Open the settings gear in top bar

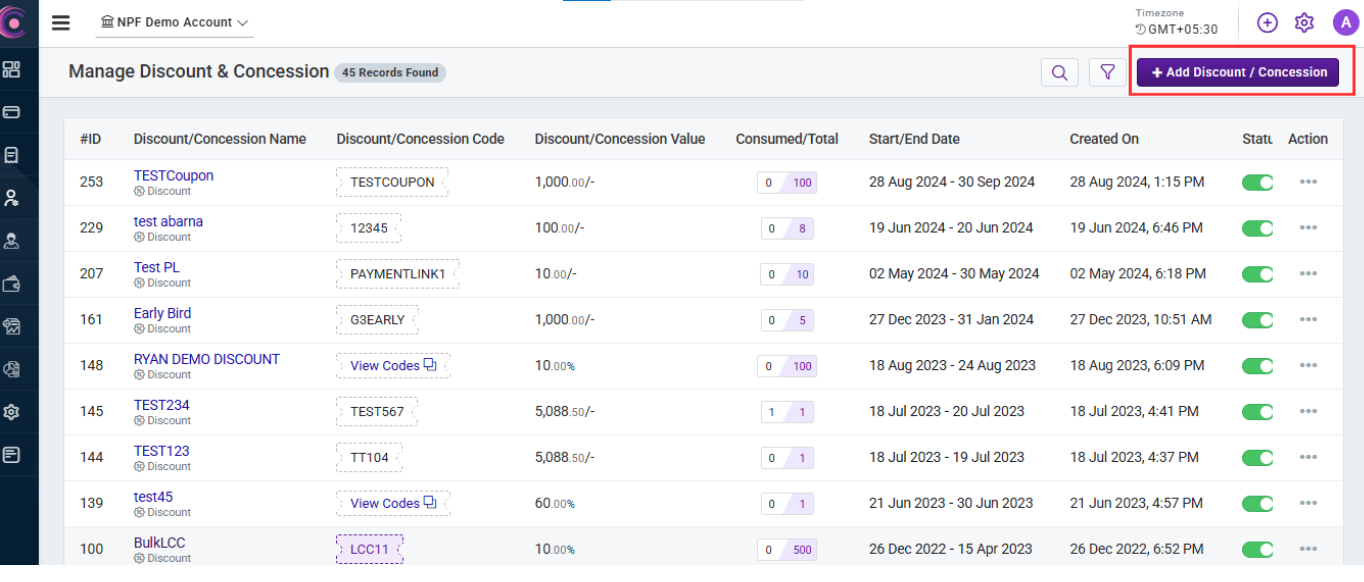(1304, 22)
